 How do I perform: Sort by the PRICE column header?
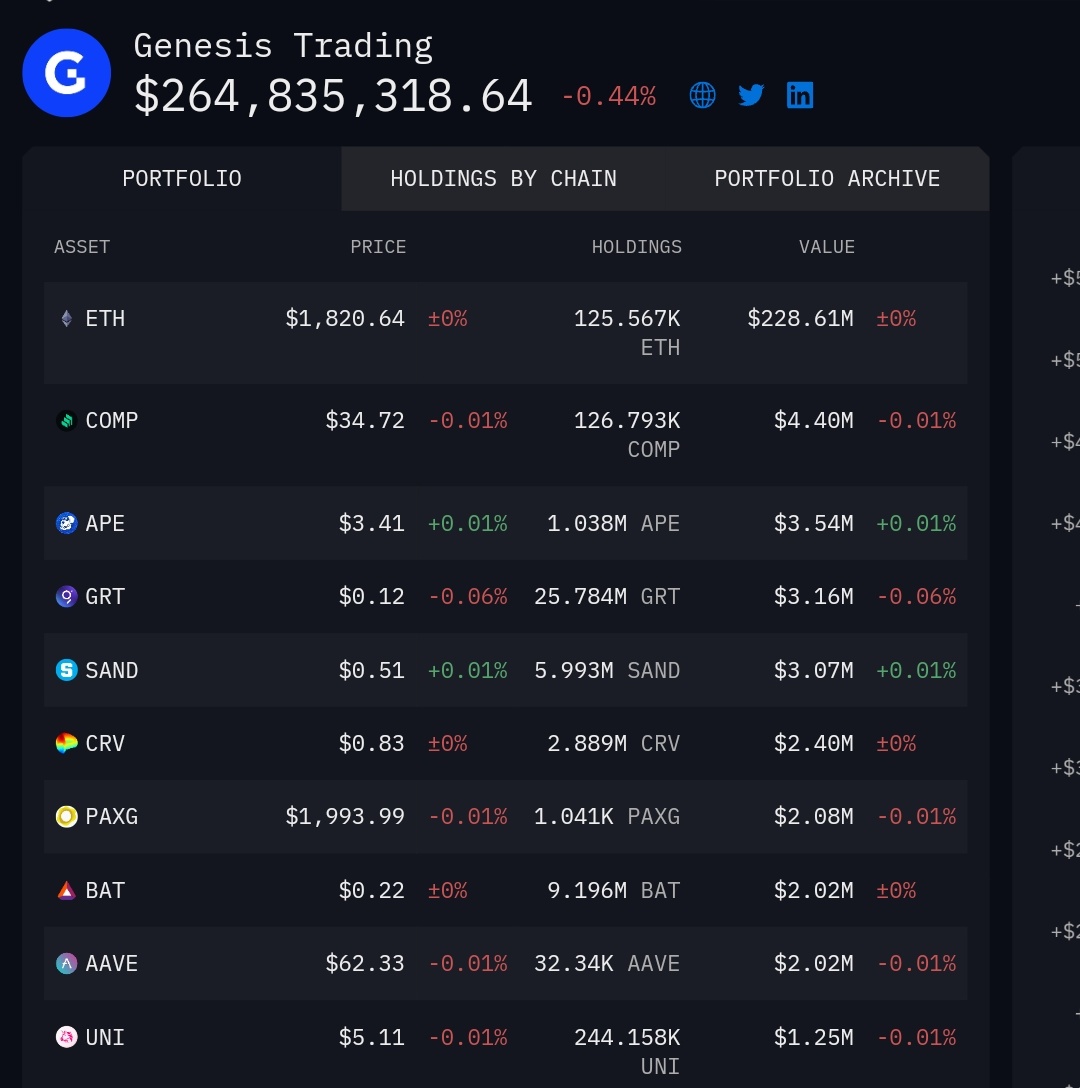click(x=378, y=247)
